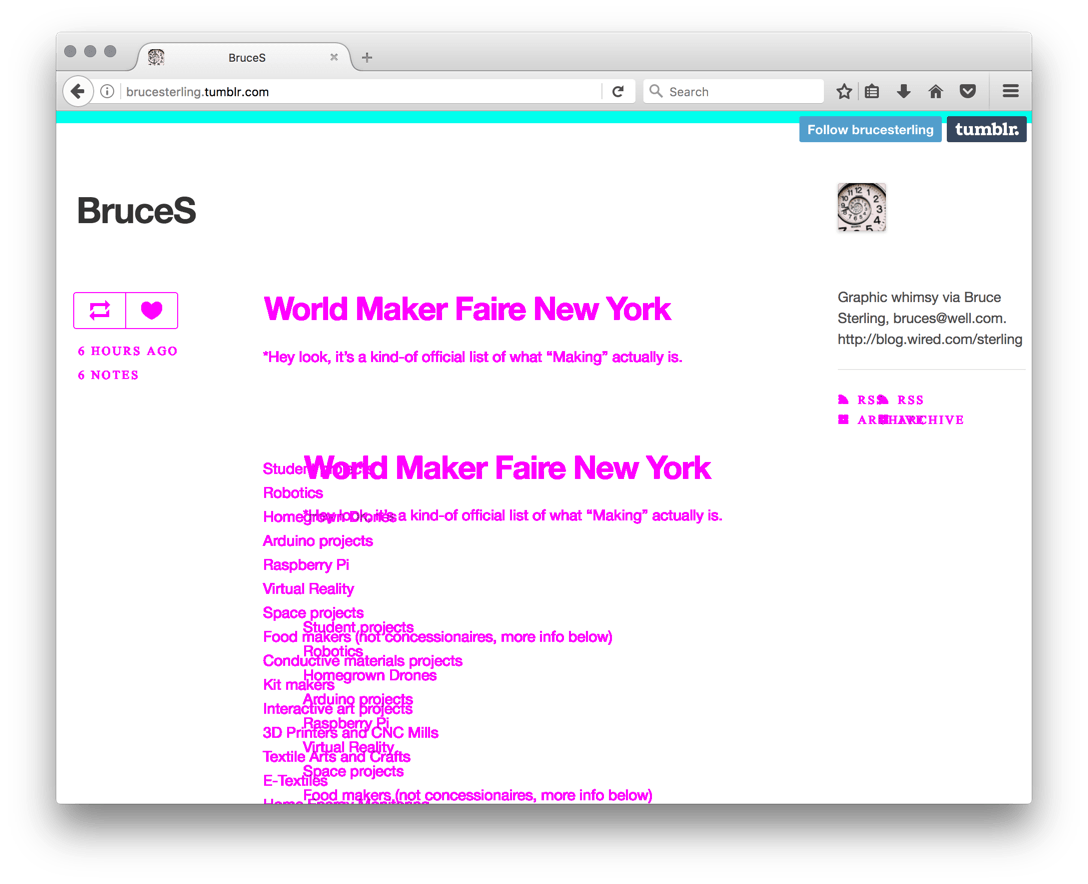The height and width of the screenshot is (884, 1088).
Task: Click Follow brucesterling button
Action: tap(870, 130)
